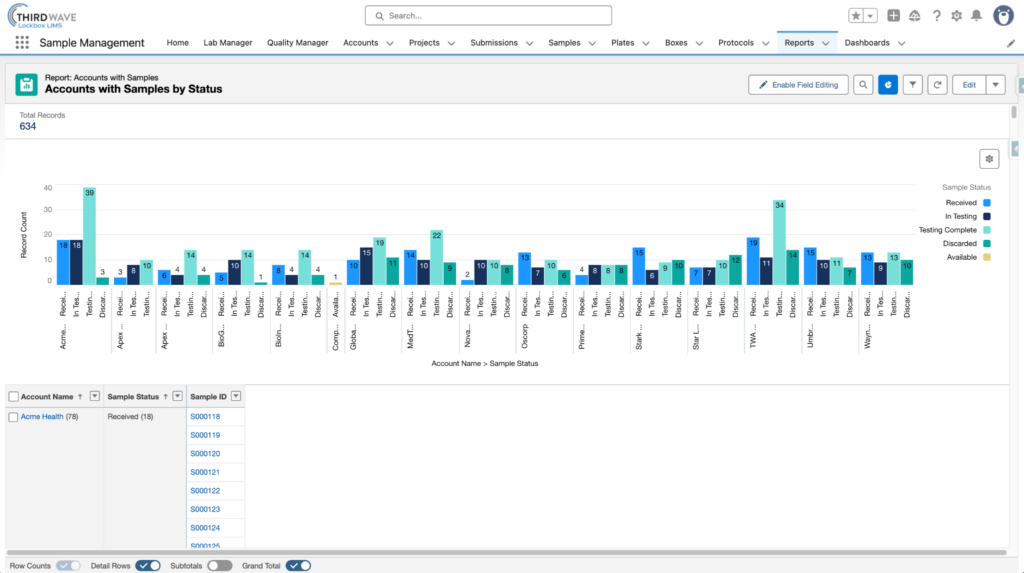Expand the Reports tab chevron
Image resolution: width=1024 pixels, height=573 pixels.
[825, 43]
